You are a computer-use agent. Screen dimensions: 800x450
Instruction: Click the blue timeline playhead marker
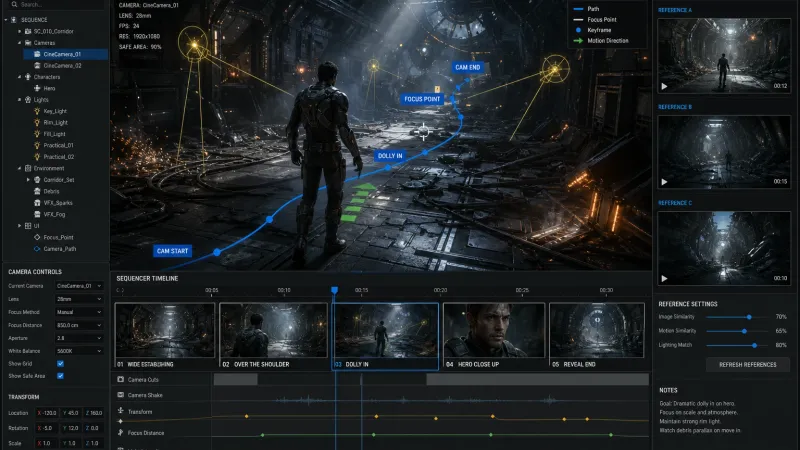tap(334, 290)
